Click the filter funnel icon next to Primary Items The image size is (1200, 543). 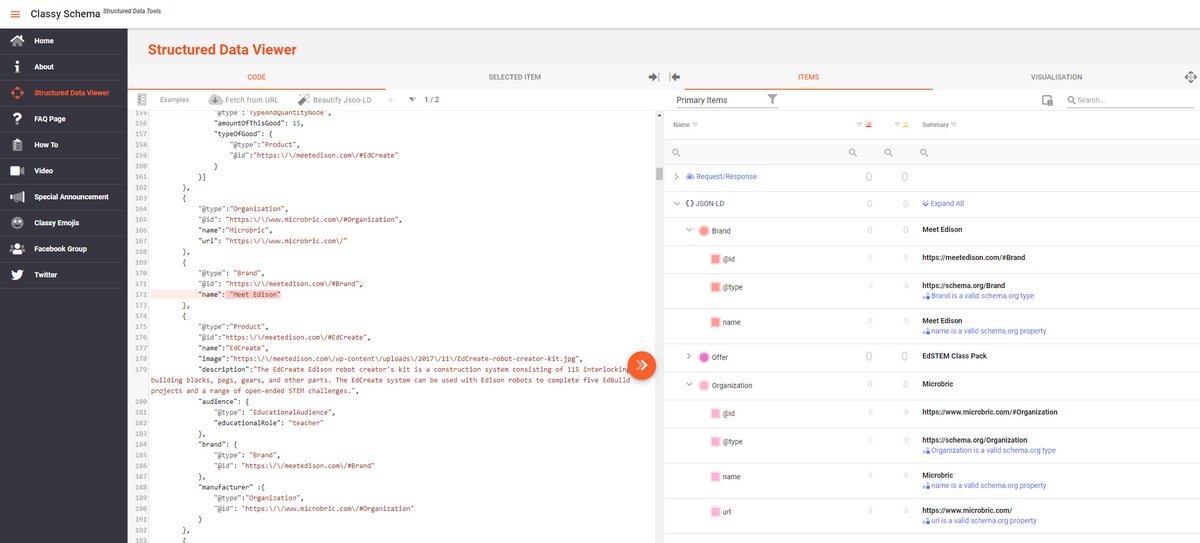click(772, 99)
